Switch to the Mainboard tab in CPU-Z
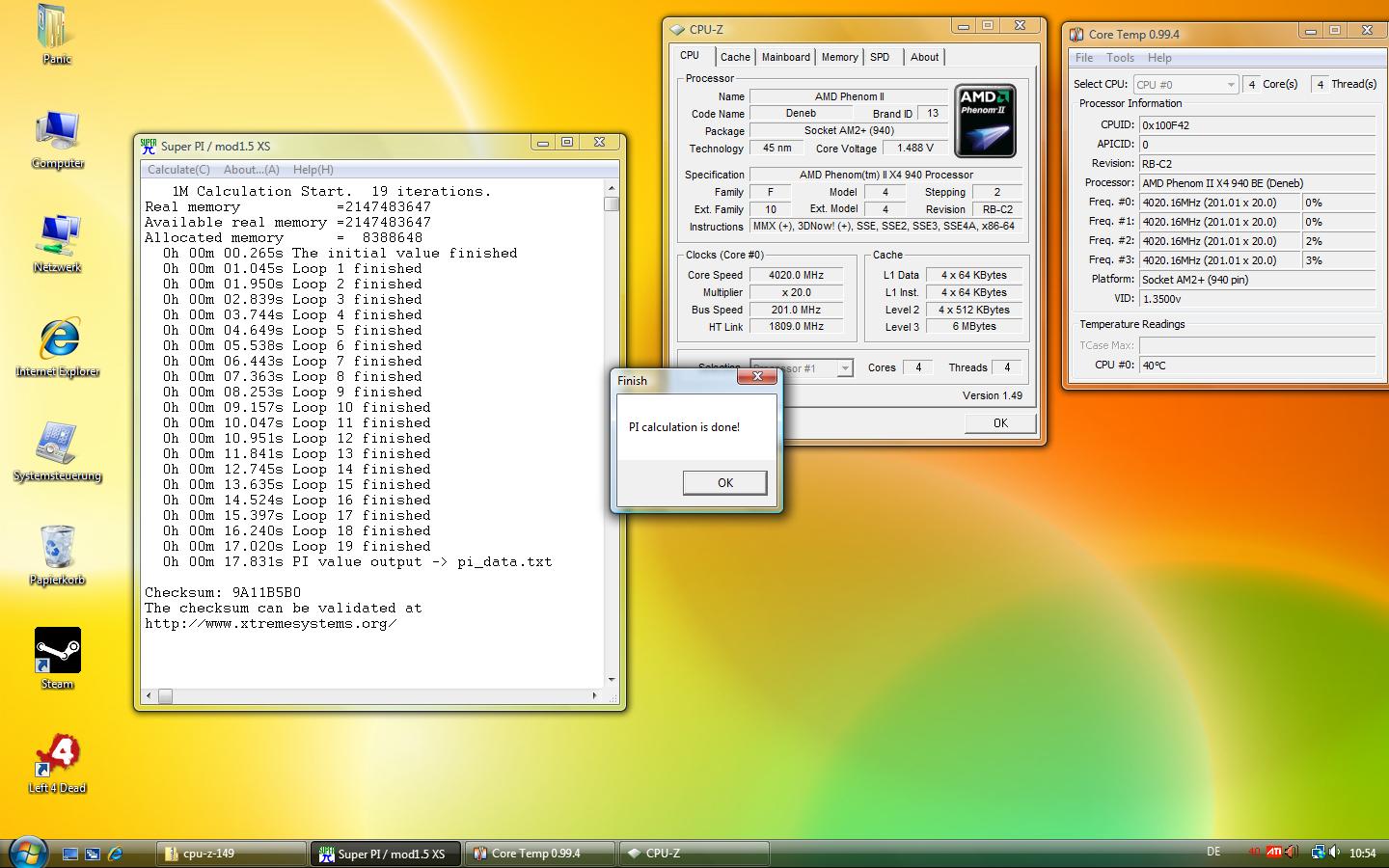Viewport: 1389px width, 868px height. (x=785, y=57)
